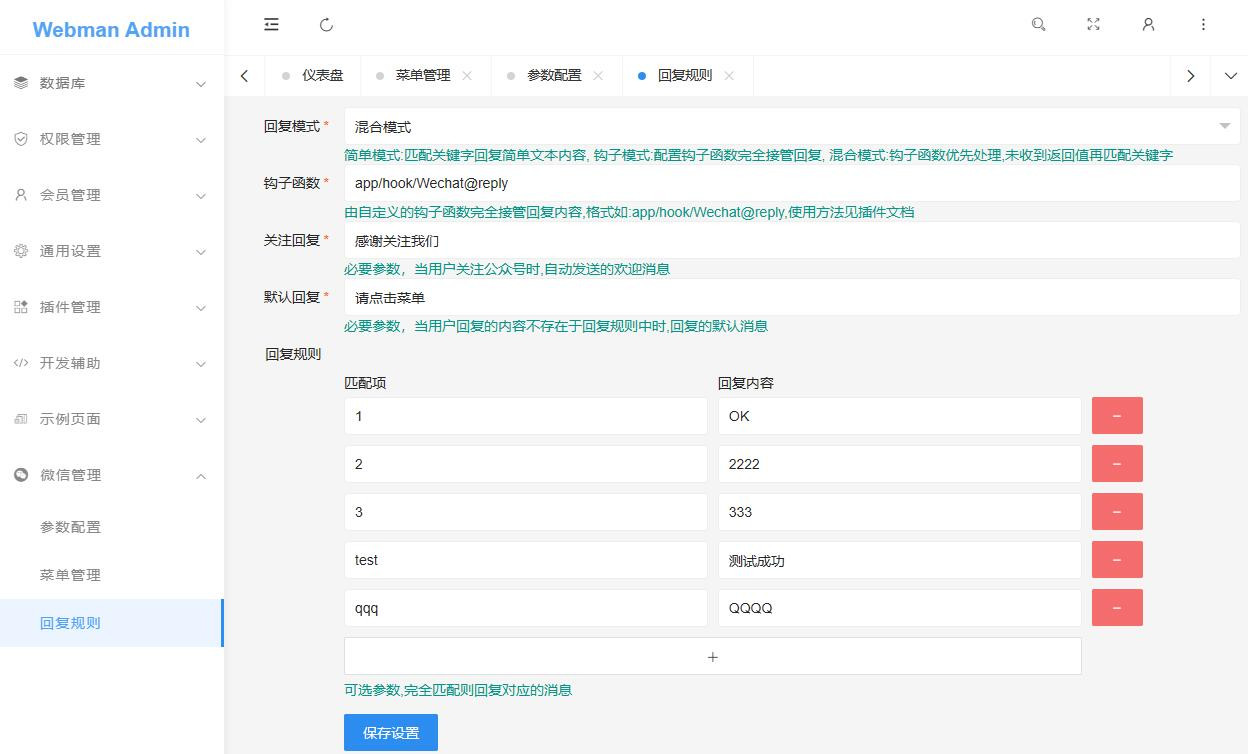1248x754 pixels.
Task: Expand the 数据库 menu
Action: pos(201,84)
